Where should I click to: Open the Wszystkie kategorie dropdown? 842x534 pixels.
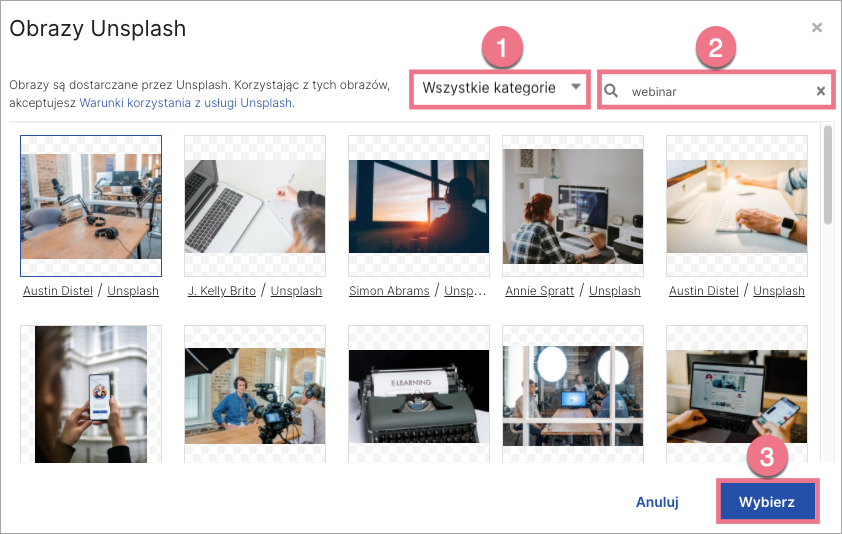pyautogui.click(x=500, y=88)
